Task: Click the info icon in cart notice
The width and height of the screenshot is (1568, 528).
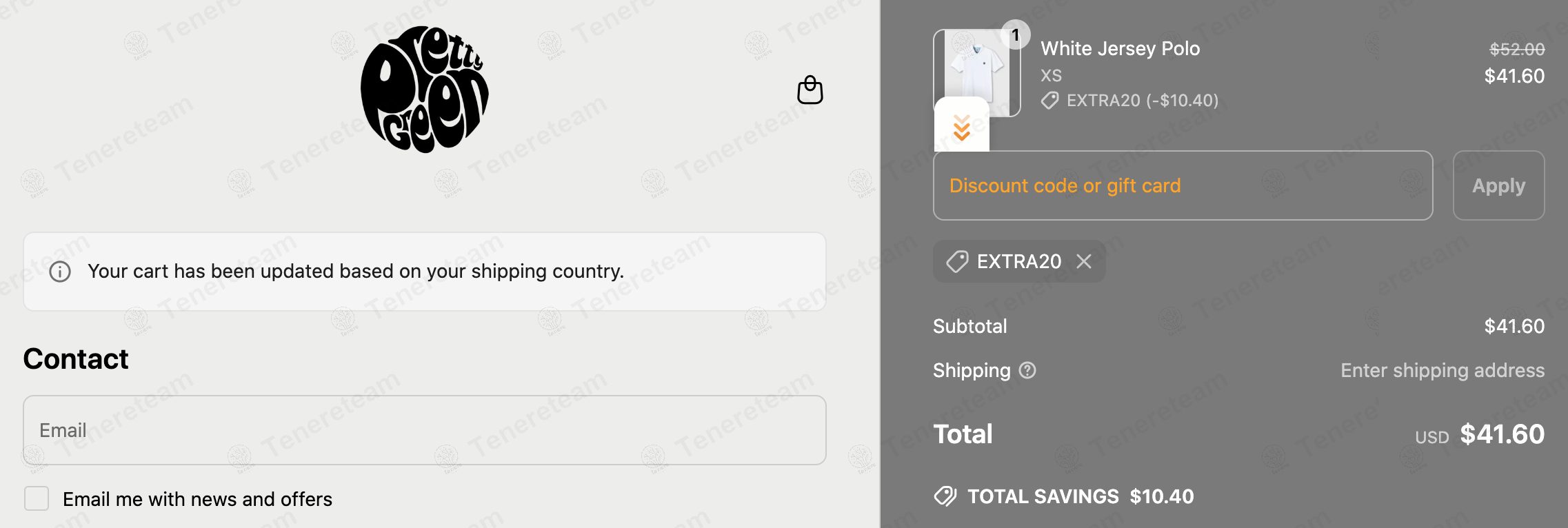Action: 60,272
